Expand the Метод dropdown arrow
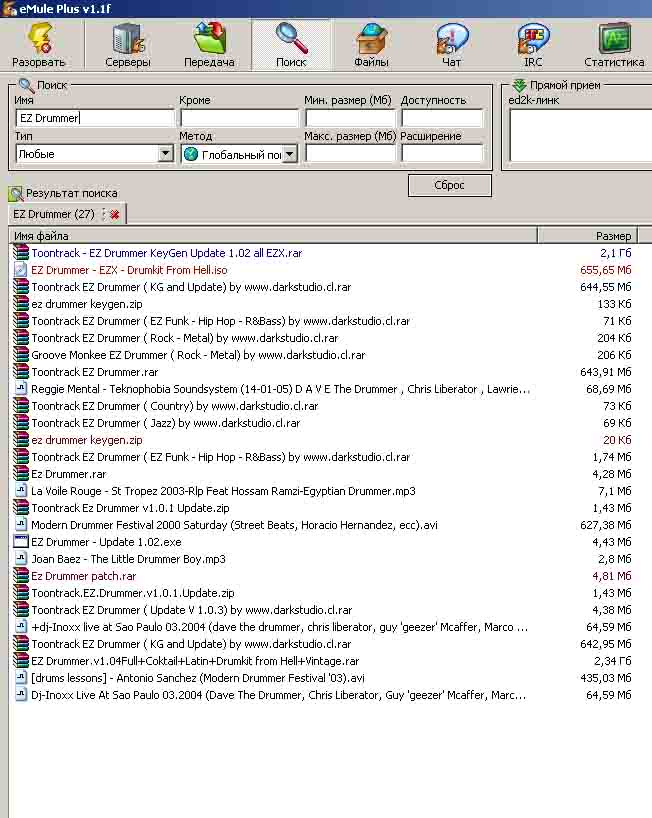 [289, 154]
